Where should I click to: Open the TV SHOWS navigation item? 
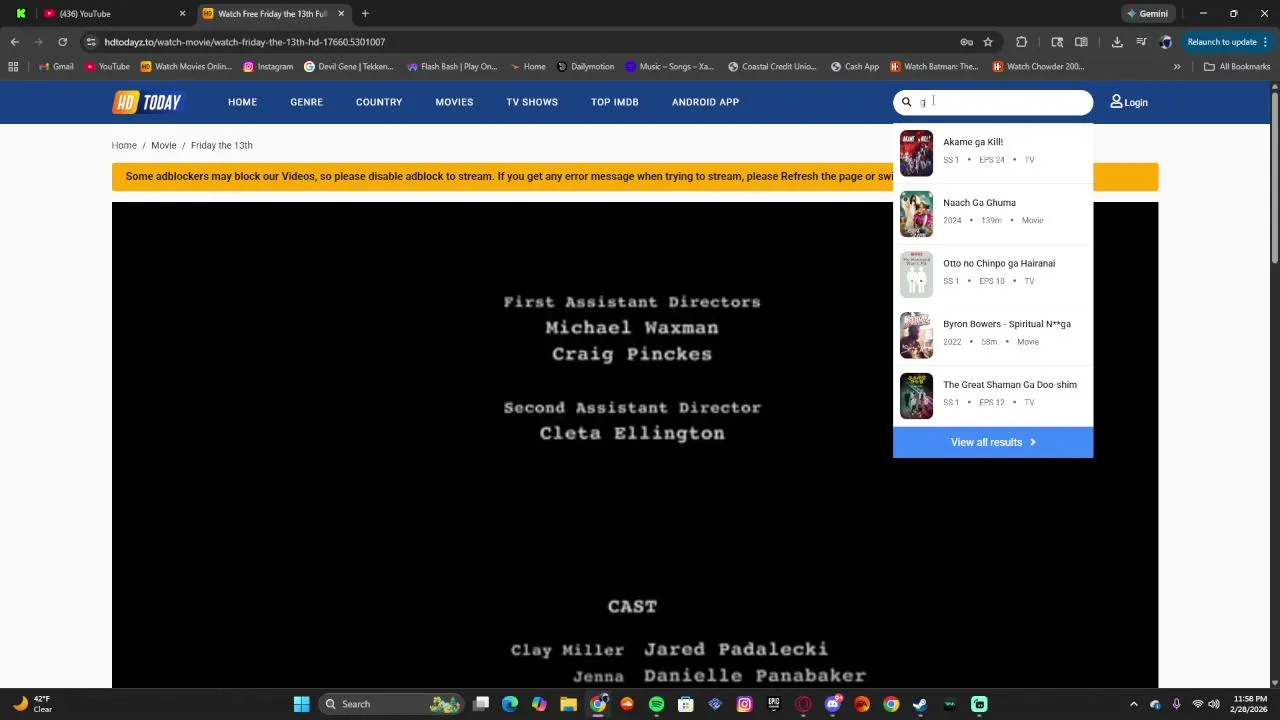pos(532,102)
